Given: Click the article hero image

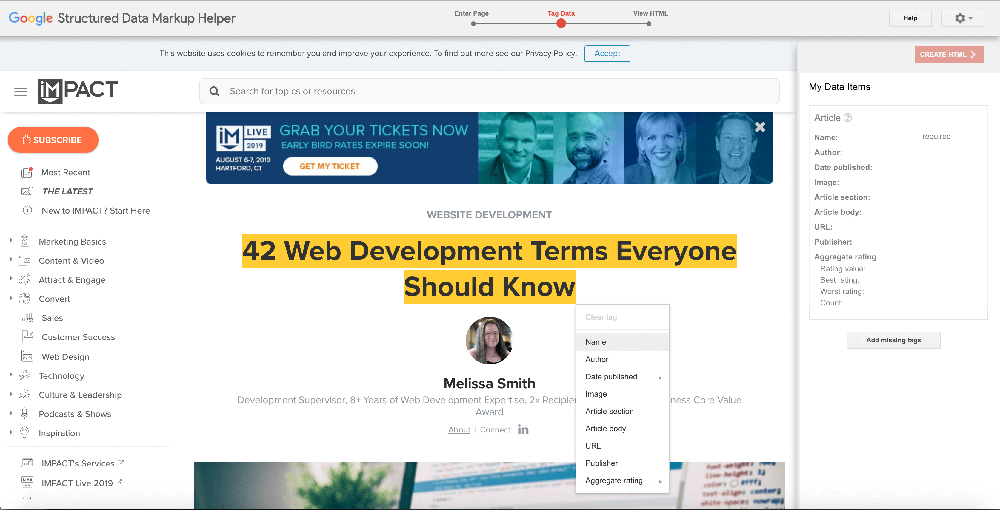Looking at the screenshot, I should tap(489, 484).
